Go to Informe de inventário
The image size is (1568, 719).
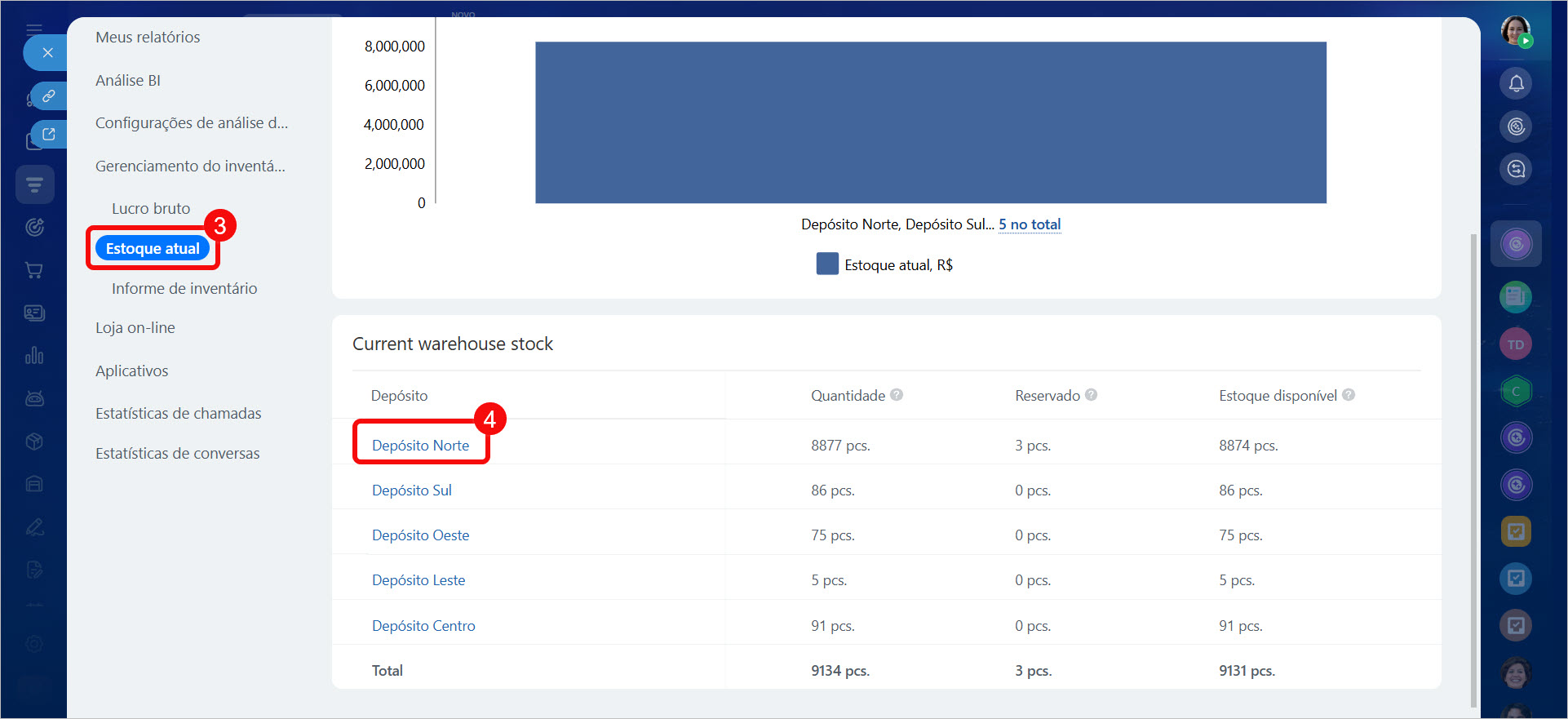(184, 289)
